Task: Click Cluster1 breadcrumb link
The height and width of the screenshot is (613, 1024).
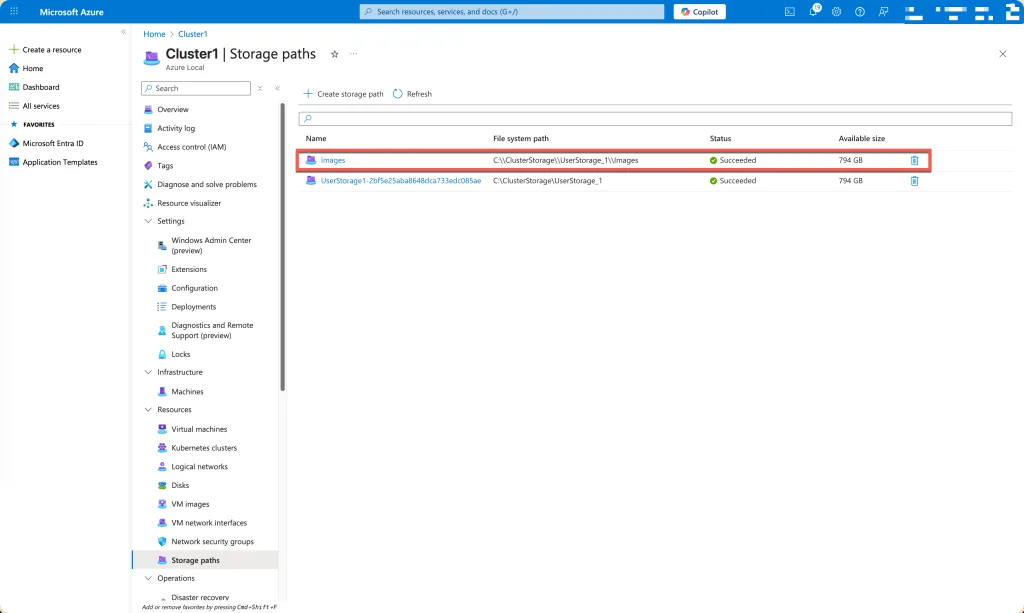Action: 192,34
